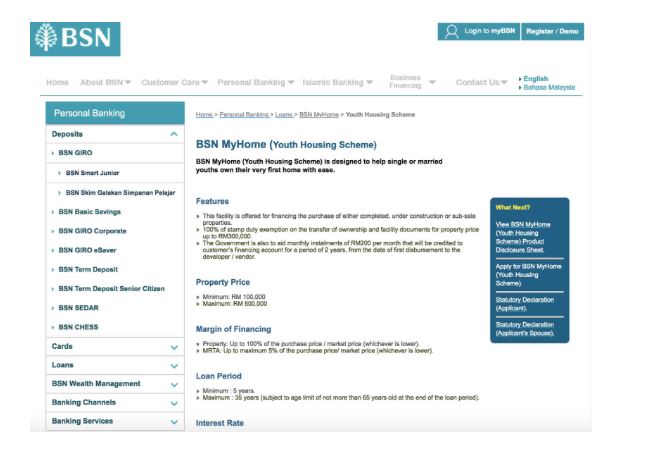The image size is (669, 449).
Task: Expand the Banking Channels chevron
Action: point(174,403)
